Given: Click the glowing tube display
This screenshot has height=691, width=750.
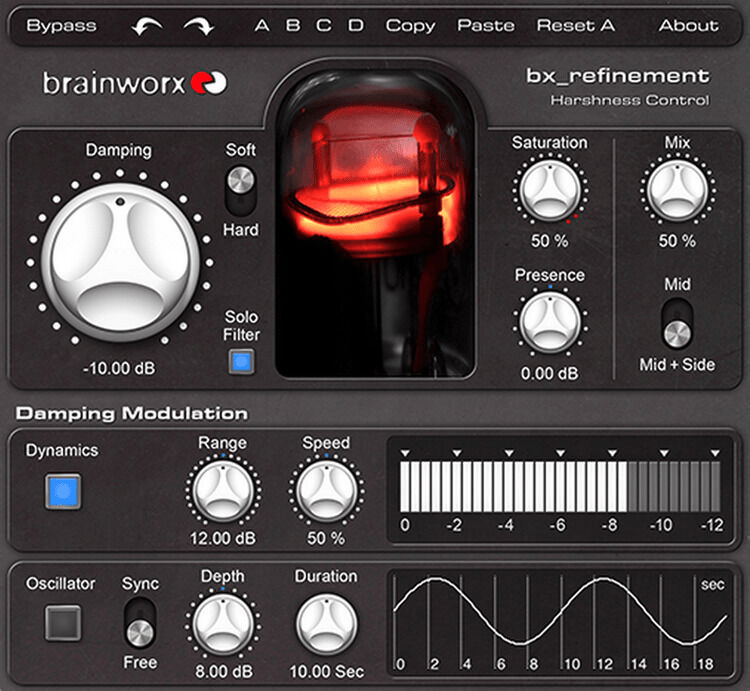Looking at the screenshot, I should (375, 222).
